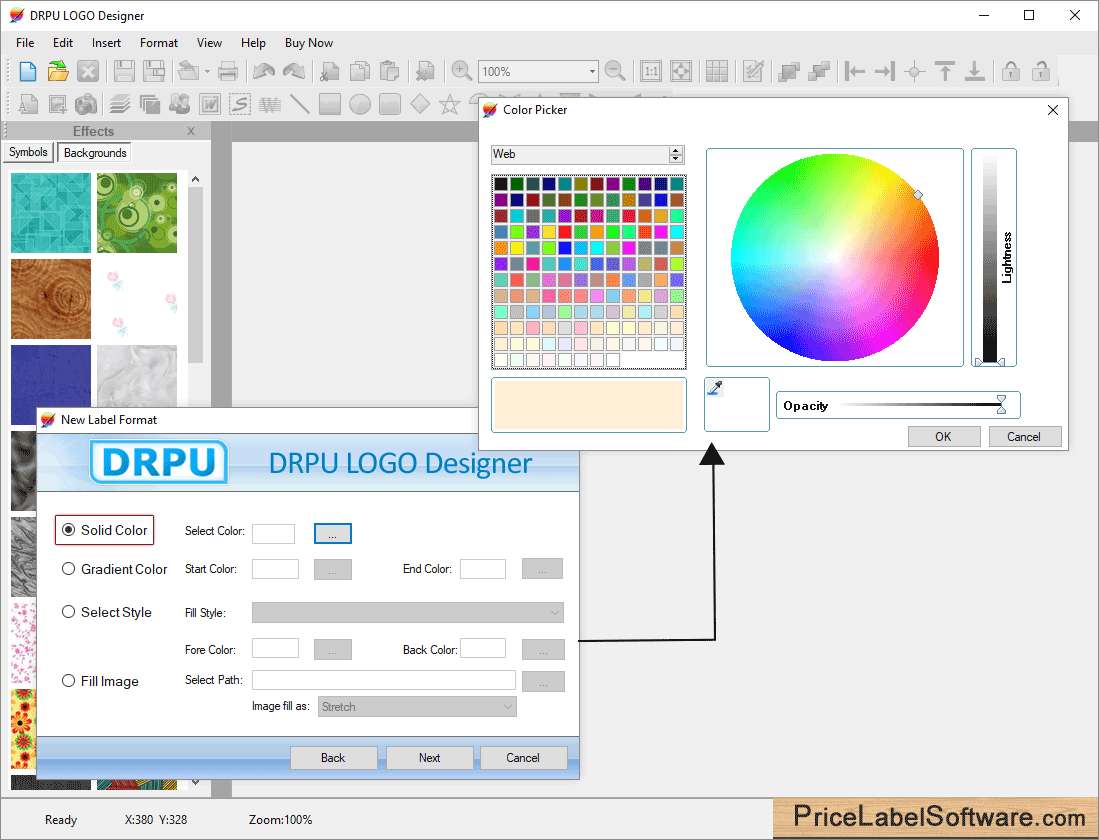Click the Print icon in toolbar
Image resolution: width=1099 pixels, height=840 pixels.
(x=228, y=72)
